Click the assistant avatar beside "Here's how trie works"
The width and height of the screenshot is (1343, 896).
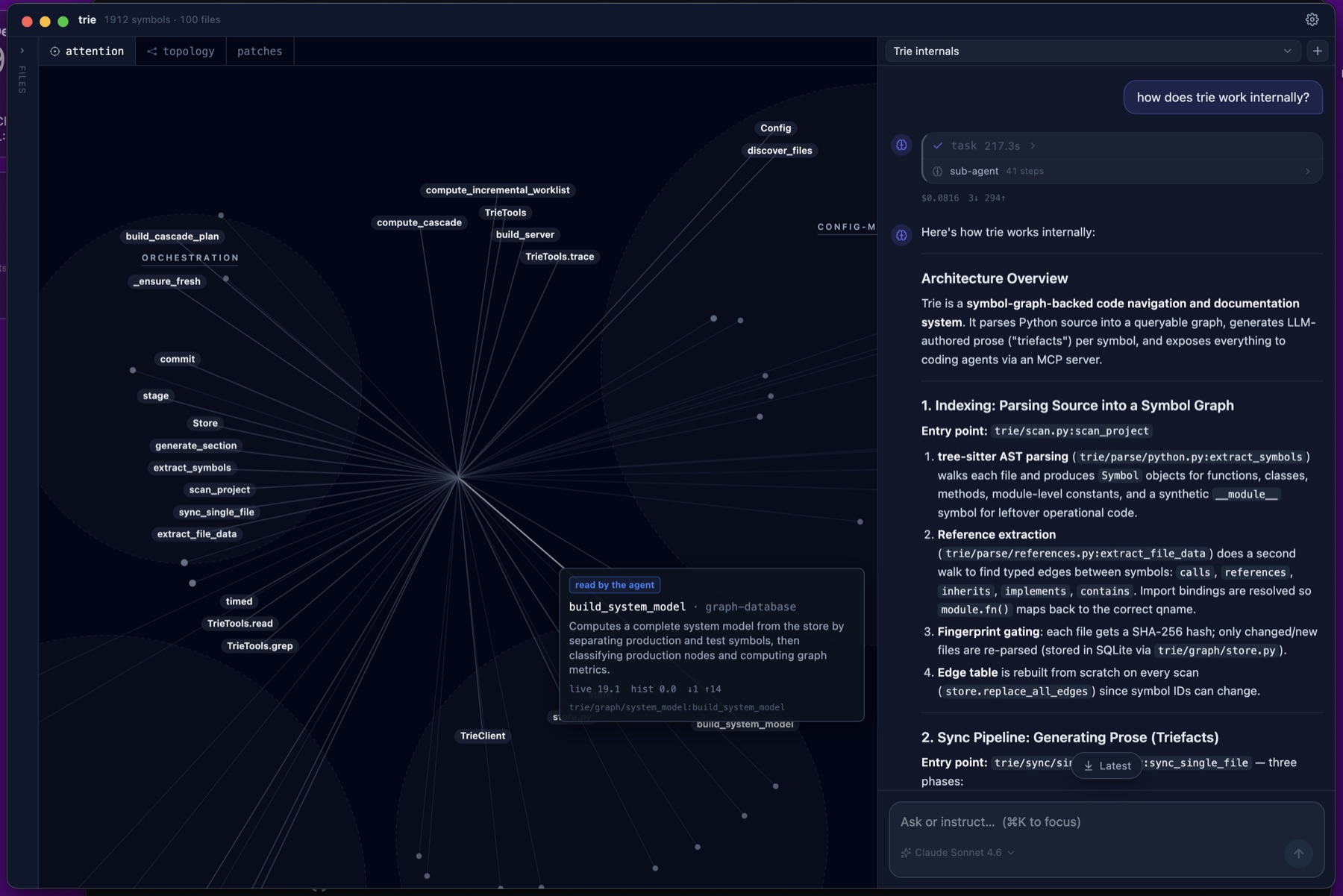(x=901, y=235)
